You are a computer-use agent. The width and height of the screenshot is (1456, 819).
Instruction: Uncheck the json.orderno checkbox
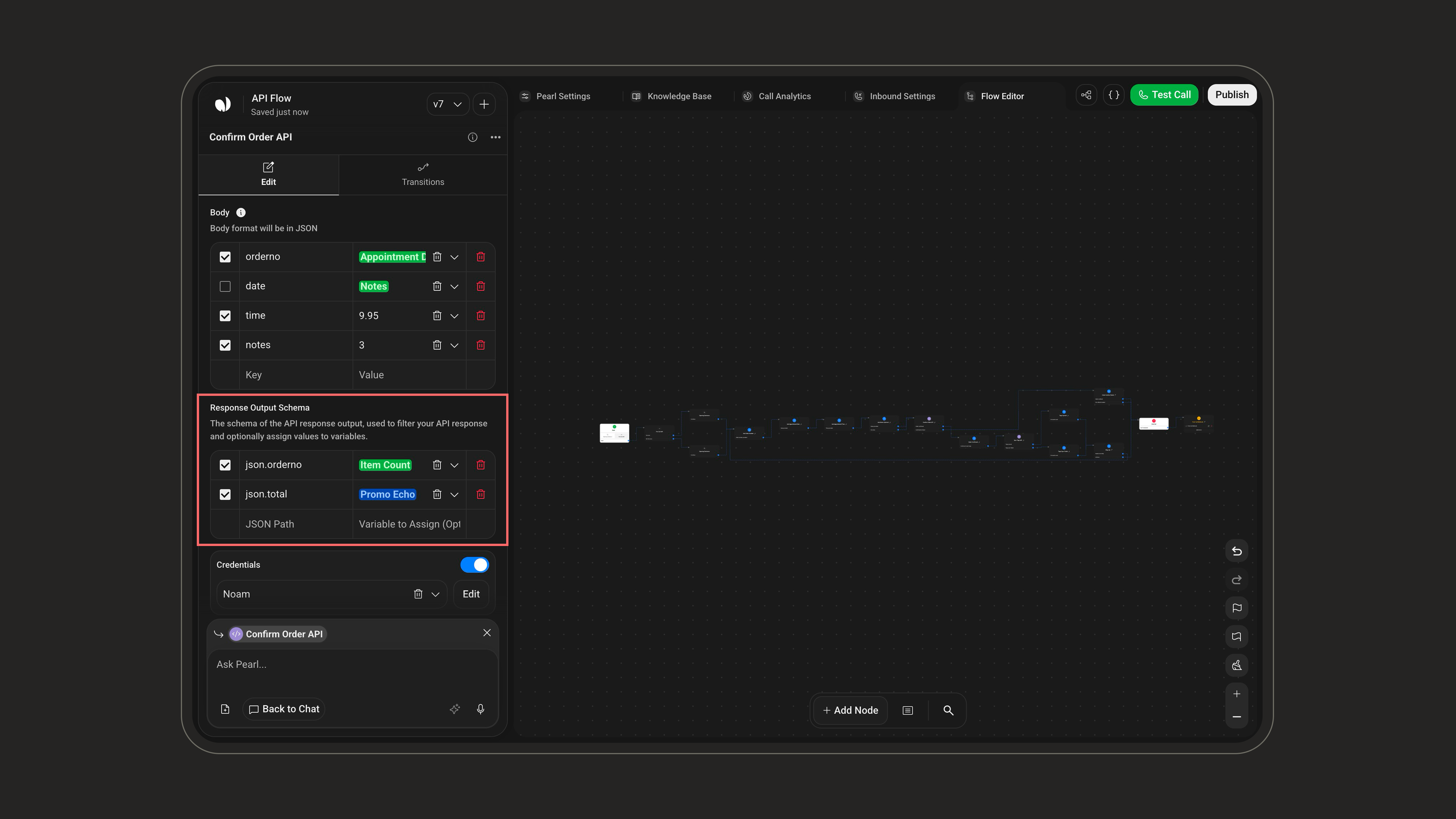pyautogui.click(x=225, y=465)
